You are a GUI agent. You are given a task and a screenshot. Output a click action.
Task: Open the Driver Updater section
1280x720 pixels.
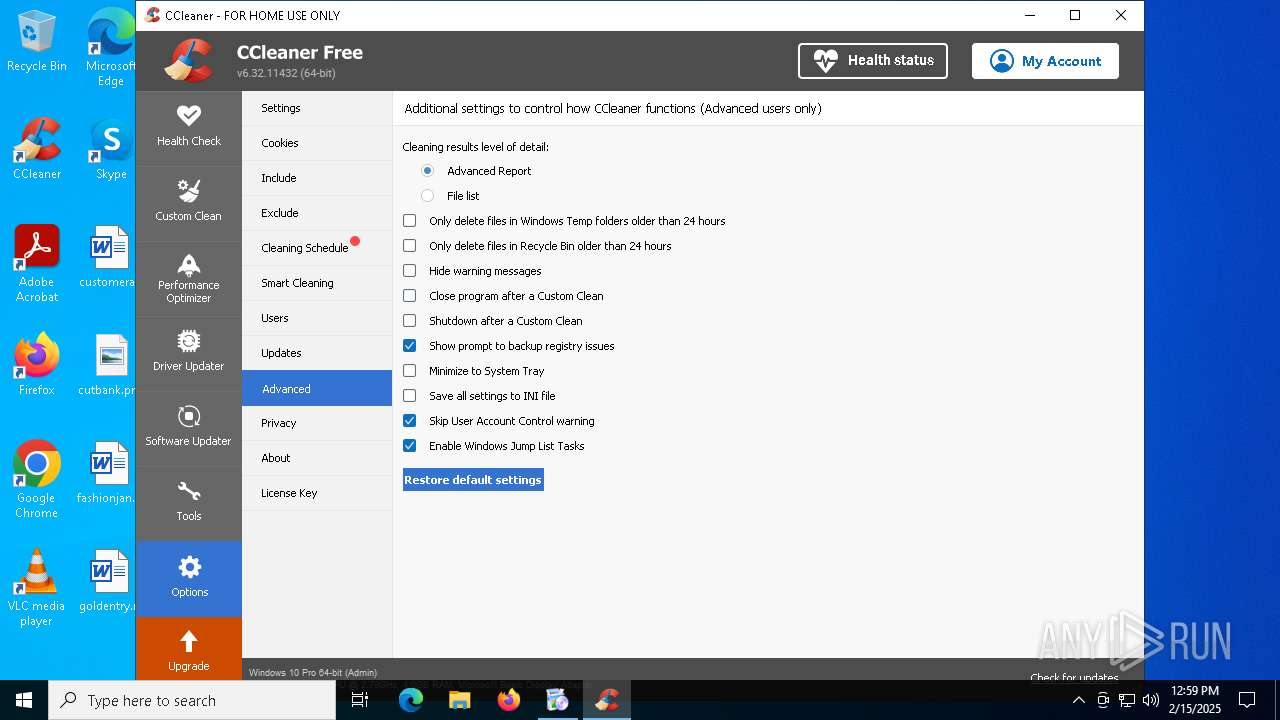coord(188,353)
